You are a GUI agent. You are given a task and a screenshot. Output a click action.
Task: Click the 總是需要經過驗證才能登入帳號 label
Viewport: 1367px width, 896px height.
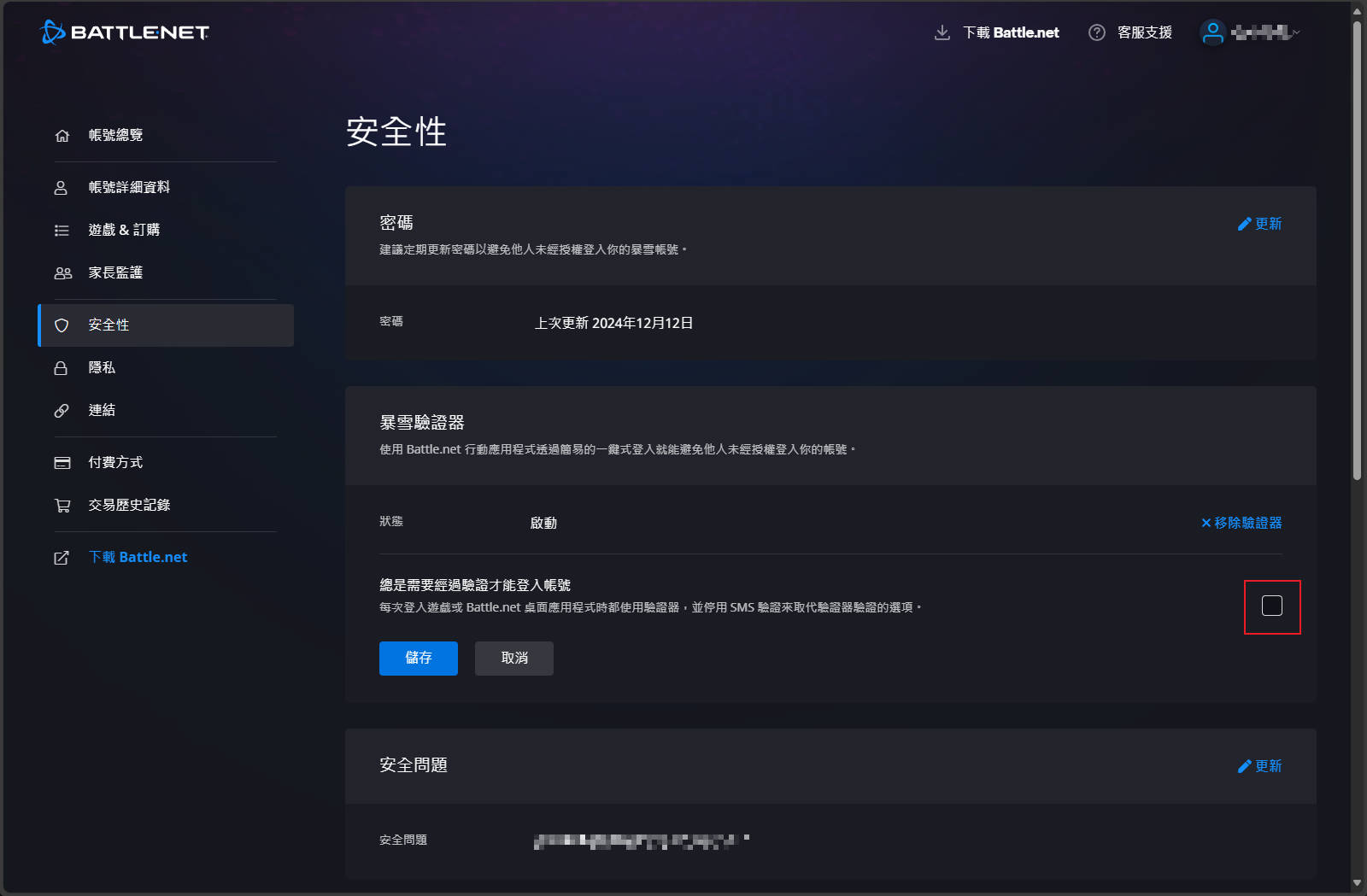(475, 586)
